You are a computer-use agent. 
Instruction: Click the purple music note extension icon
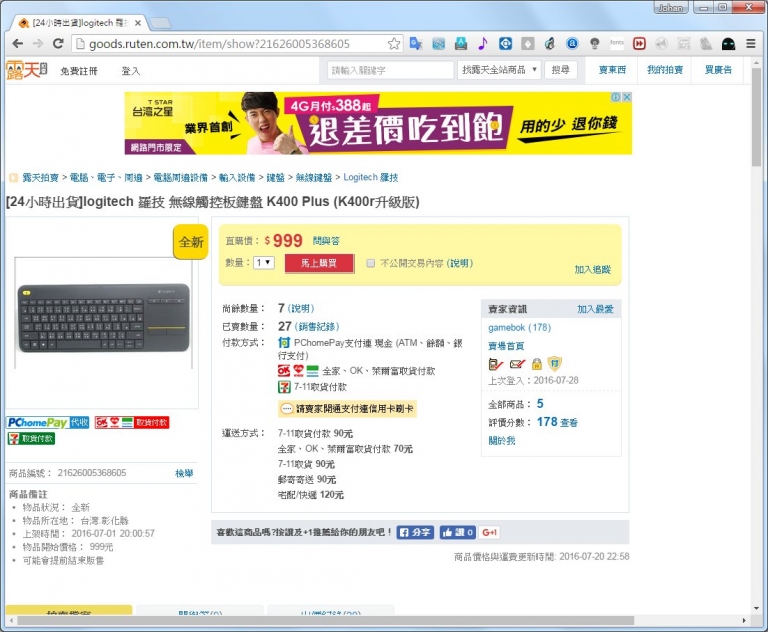point(482,44)
